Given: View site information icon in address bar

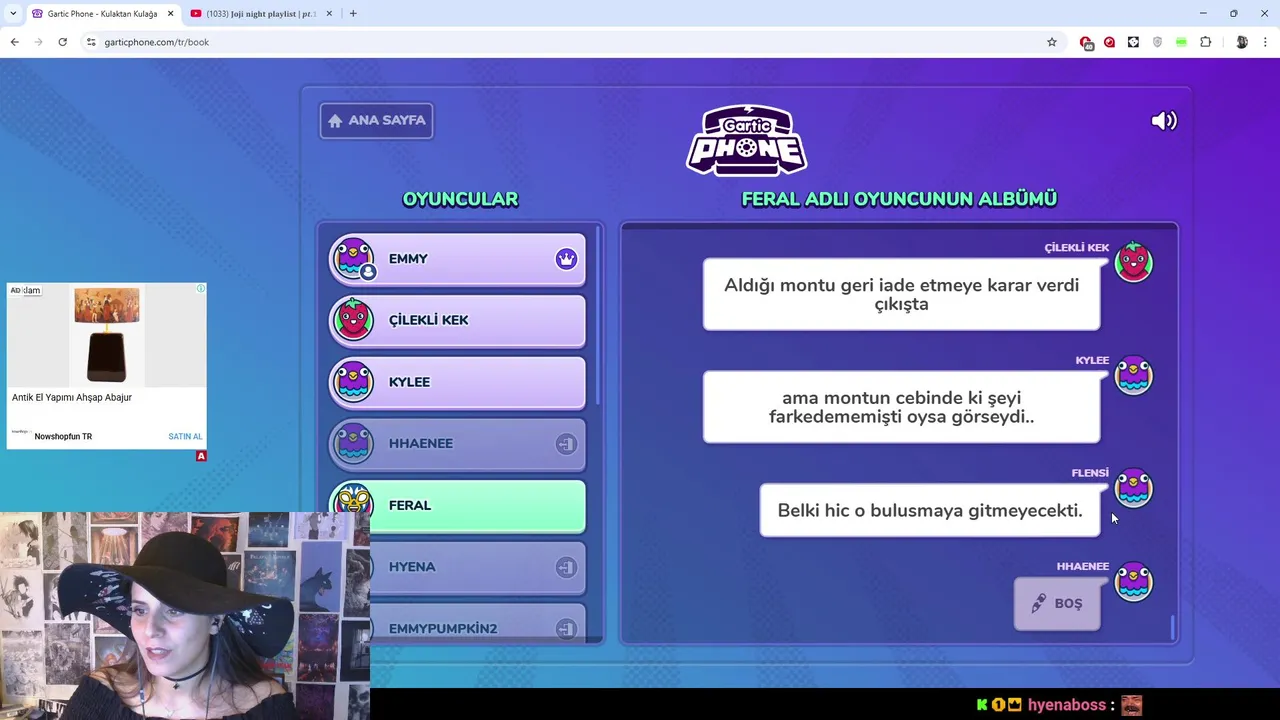Looking at the screenshot, I should [x=91, y=42].
